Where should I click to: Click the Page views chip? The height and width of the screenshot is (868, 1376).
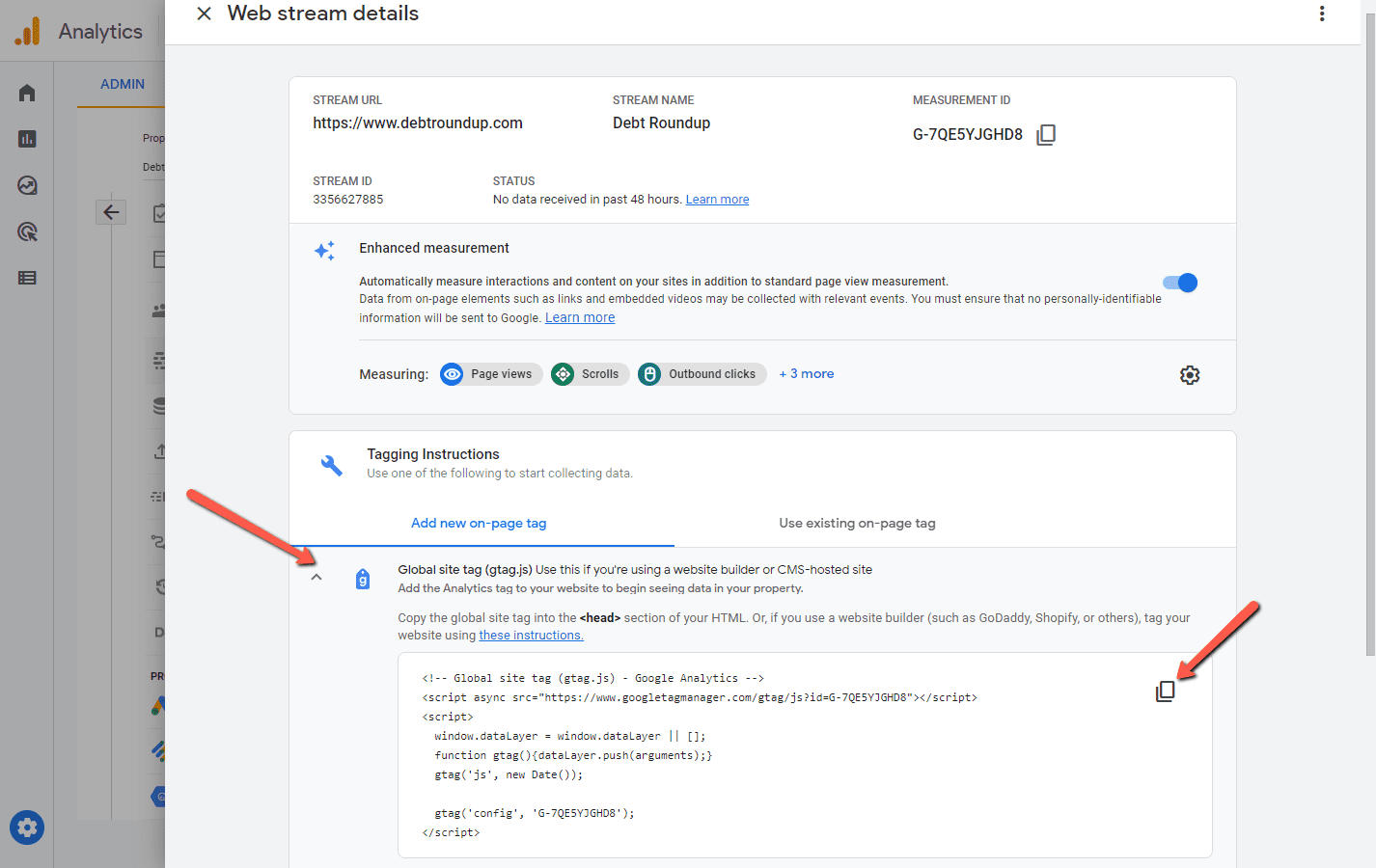pos(491,374)
